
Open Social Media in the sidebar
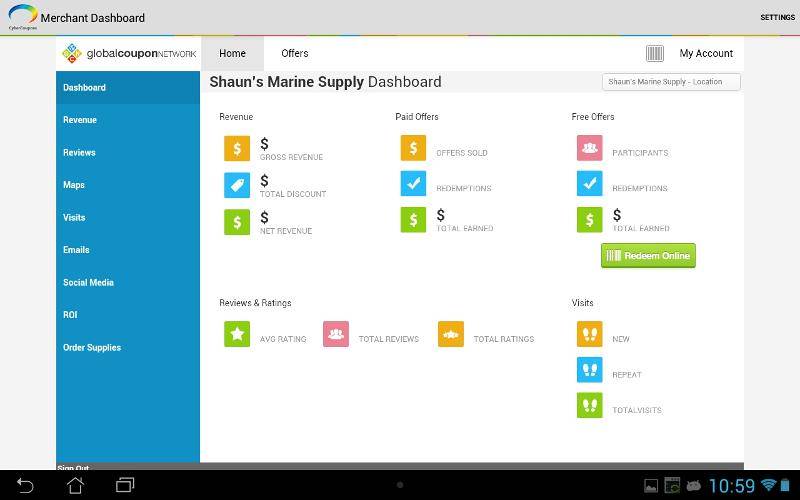pyautogui.click(x=128, y=282)
